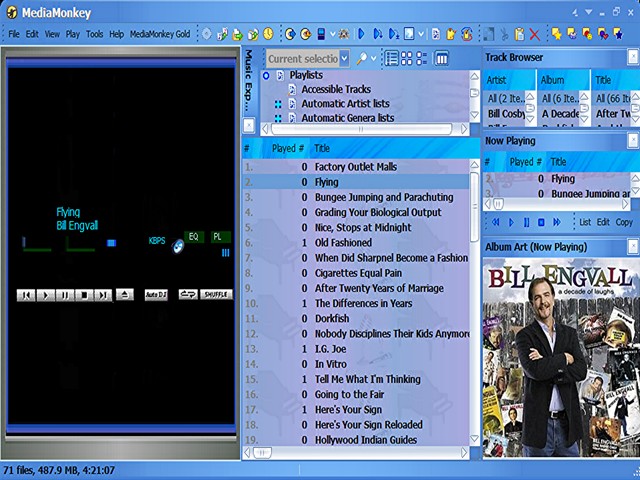Click the red X delete toolbar icon

[534, 34]
